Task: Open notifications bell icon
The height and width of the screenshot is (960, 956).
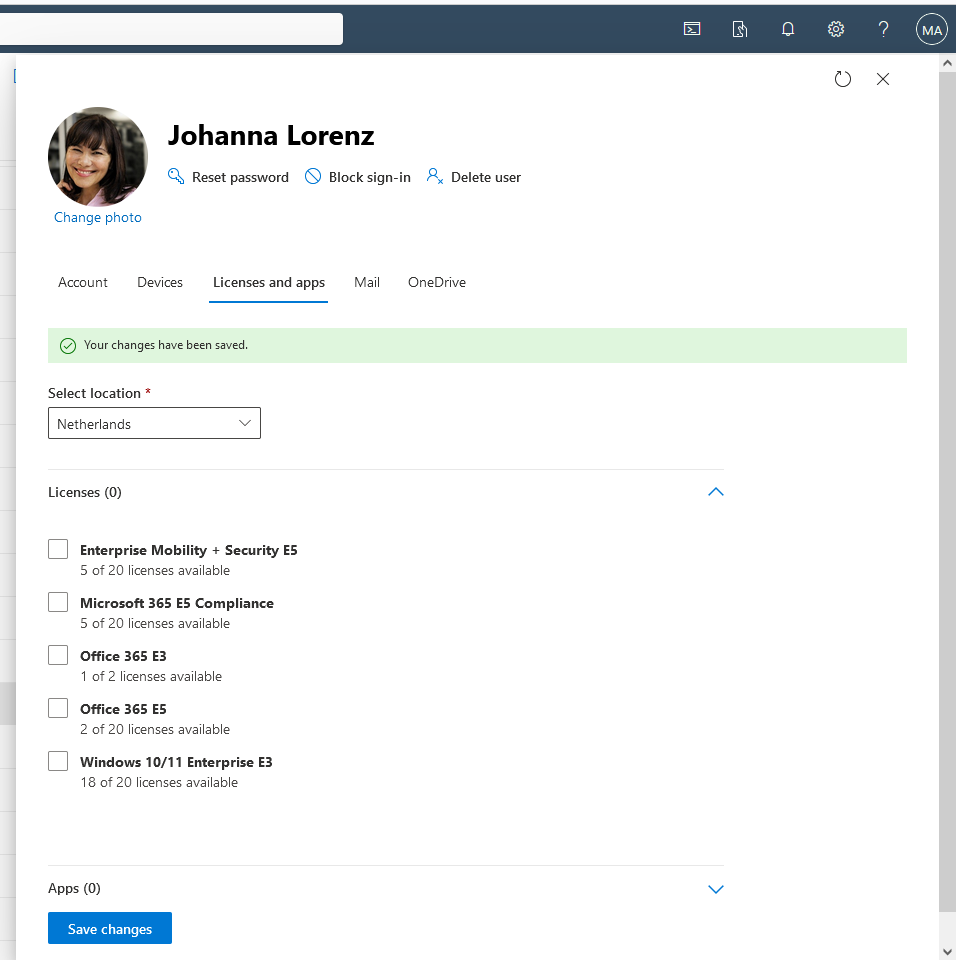Action: [788, 29]
